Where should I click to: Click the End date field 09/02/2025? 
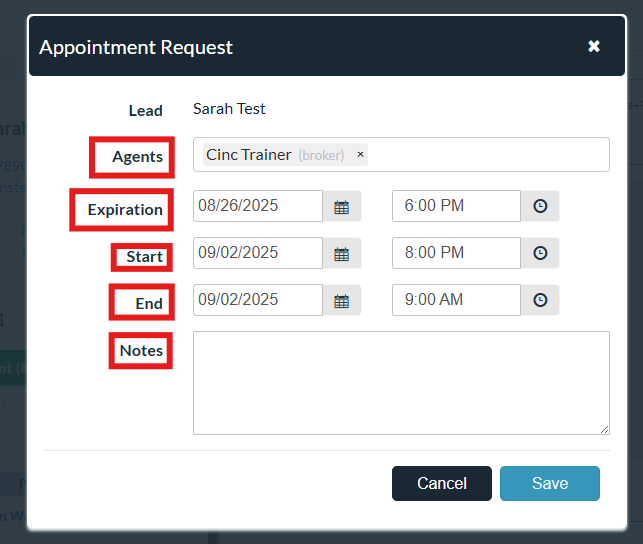tap(258, 300)
